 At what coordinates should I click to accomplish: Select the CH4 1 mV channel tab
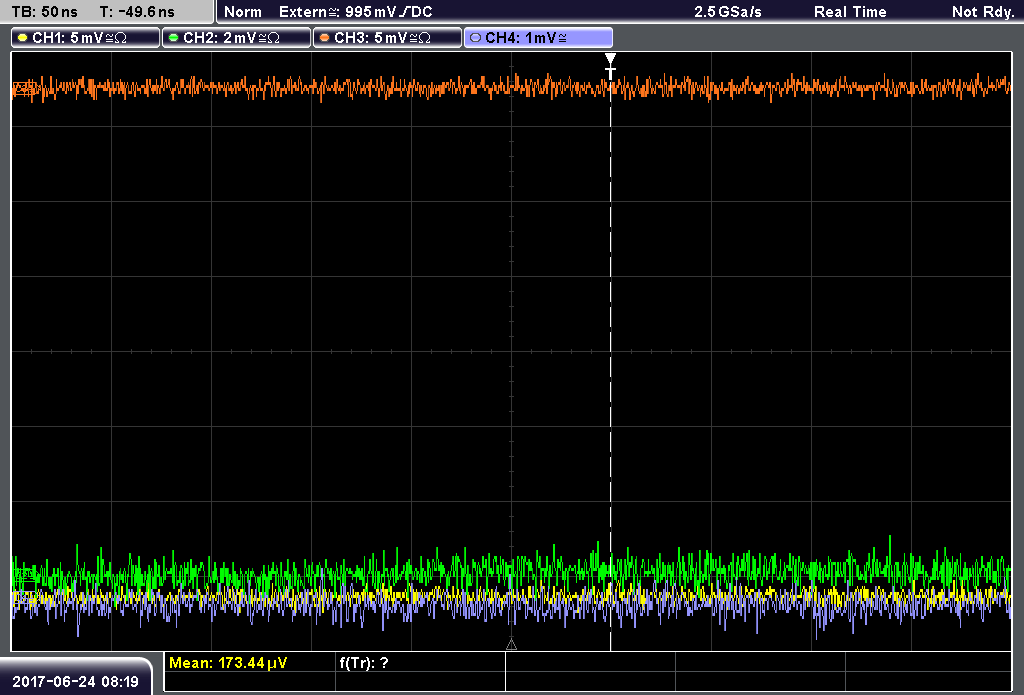(538, 38)
